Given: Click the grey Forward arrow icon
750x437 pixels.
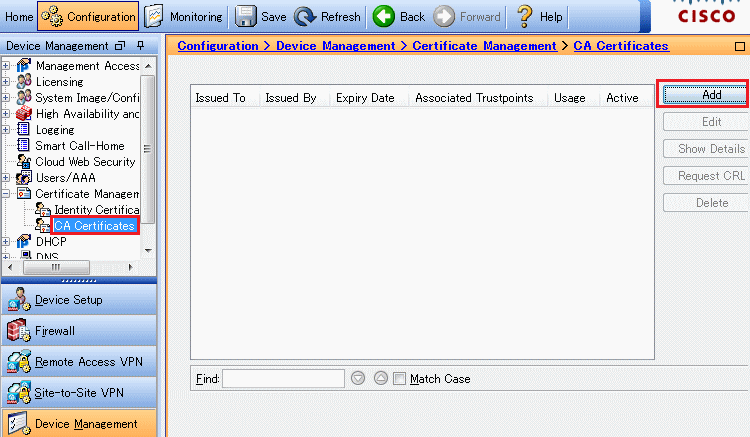Looking at the screenshot, I should click(444, 17).
